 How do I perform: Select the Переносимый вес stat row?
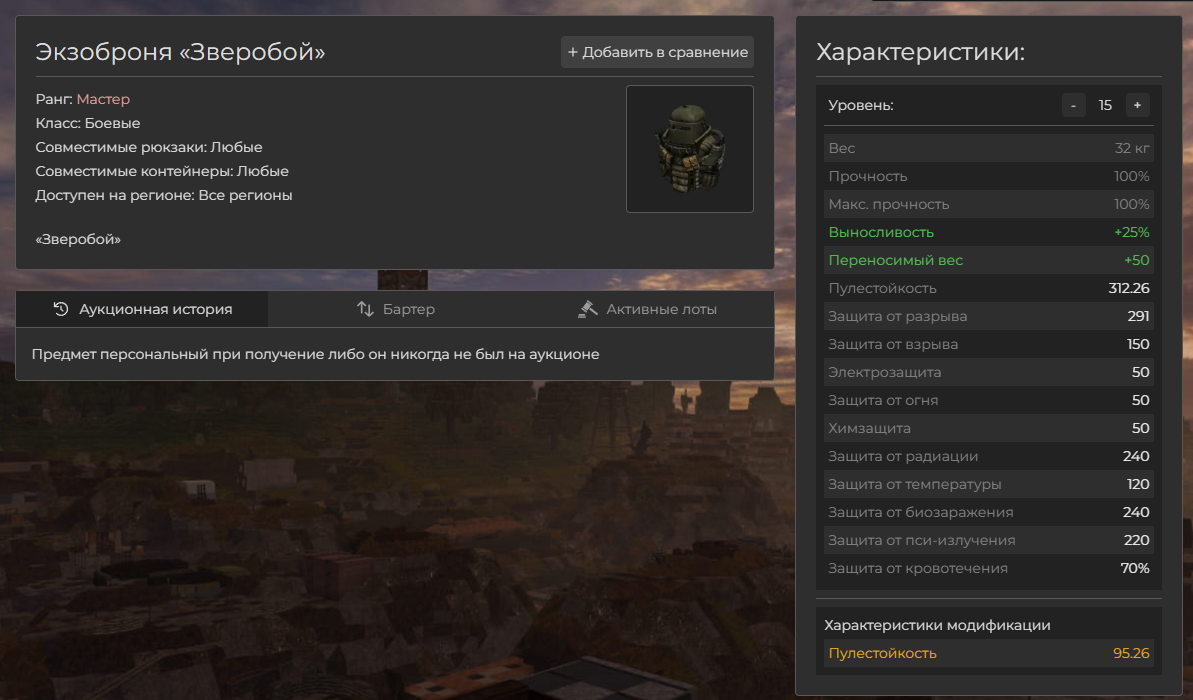[x=988, y=260]
